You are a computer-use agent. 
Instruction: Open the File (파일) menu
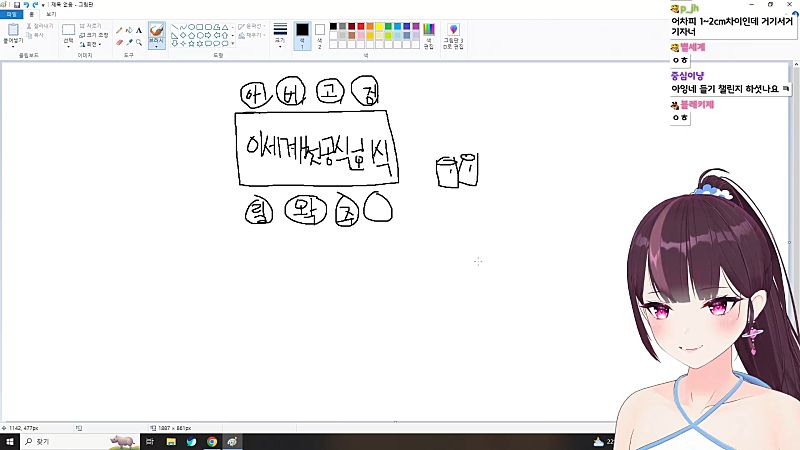click(11, 15)
